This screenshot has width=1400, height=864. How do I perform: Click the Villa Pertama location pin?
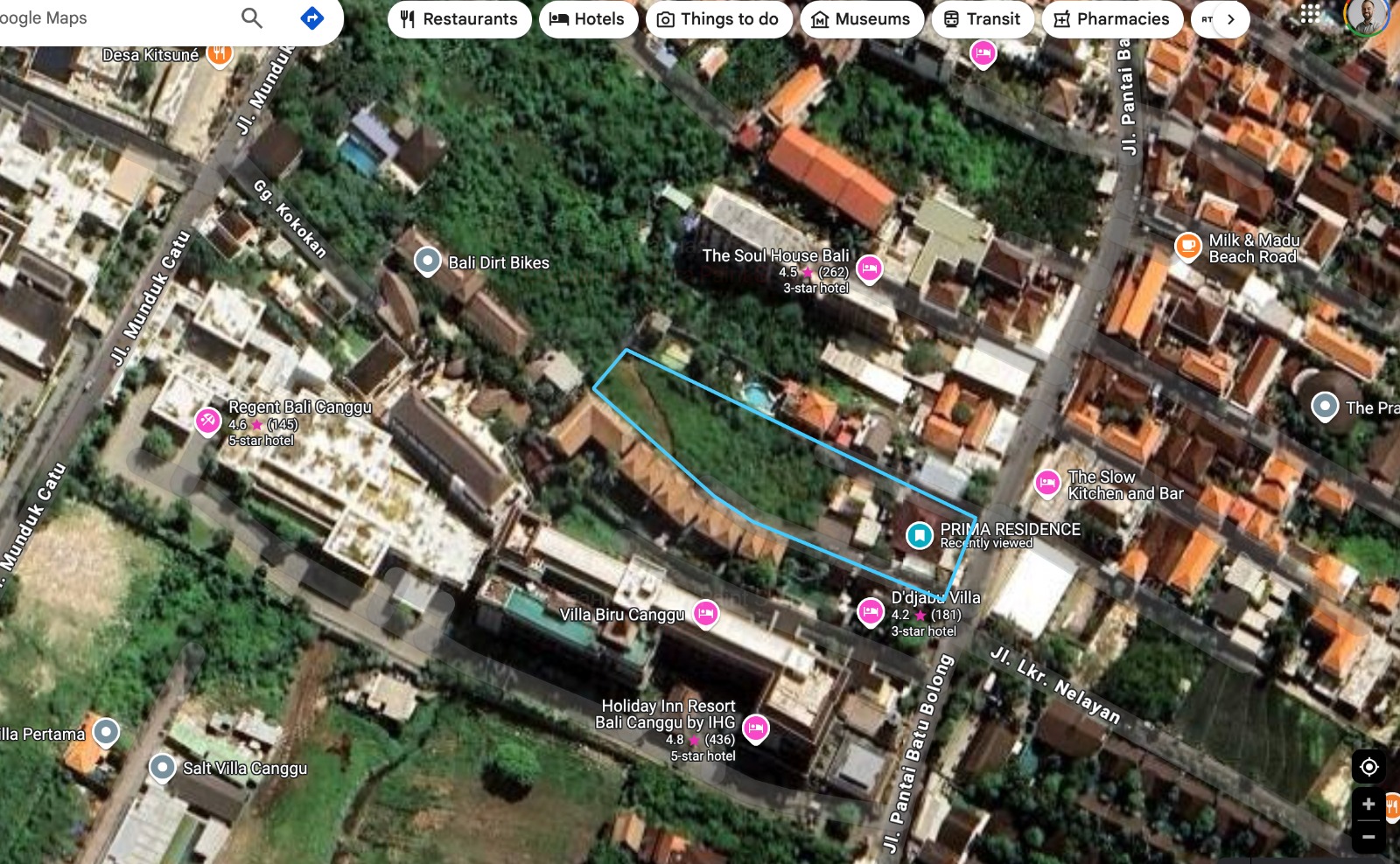click(x=106, y=733)
